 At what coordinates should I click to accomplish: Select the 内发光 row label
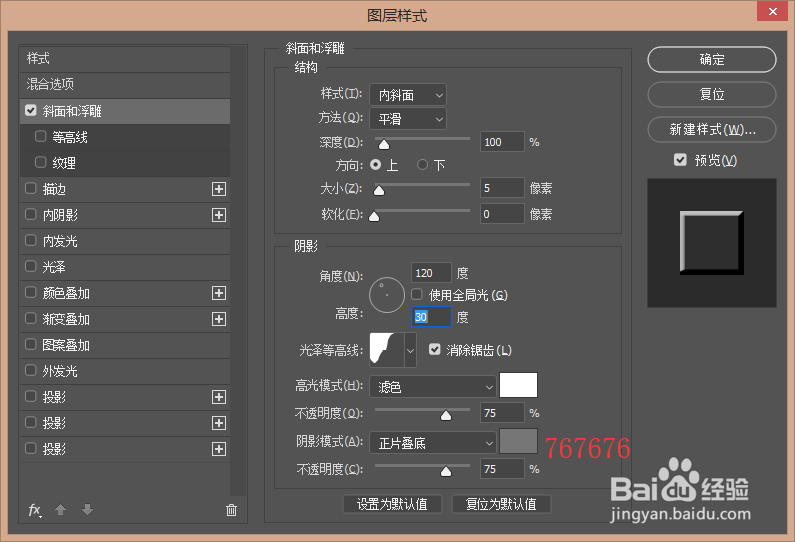[60, 241]
